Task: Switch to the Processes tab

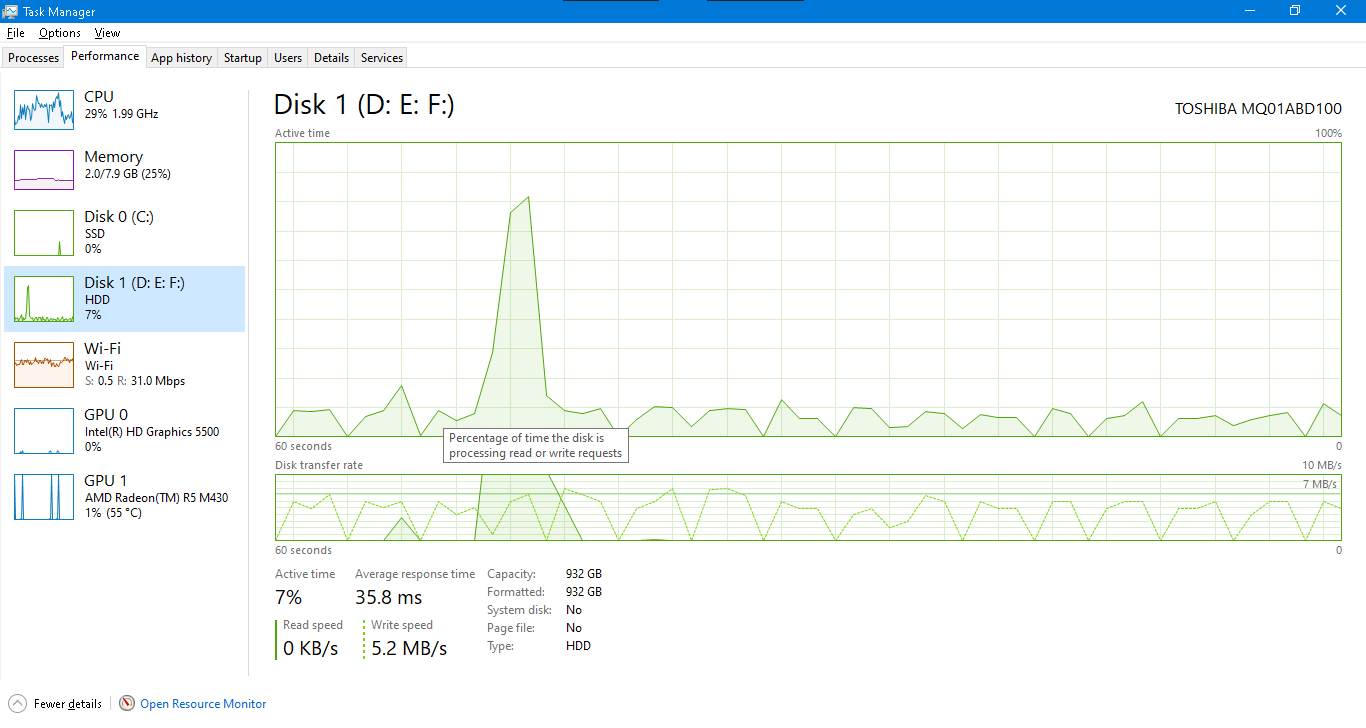Action: 34,58
